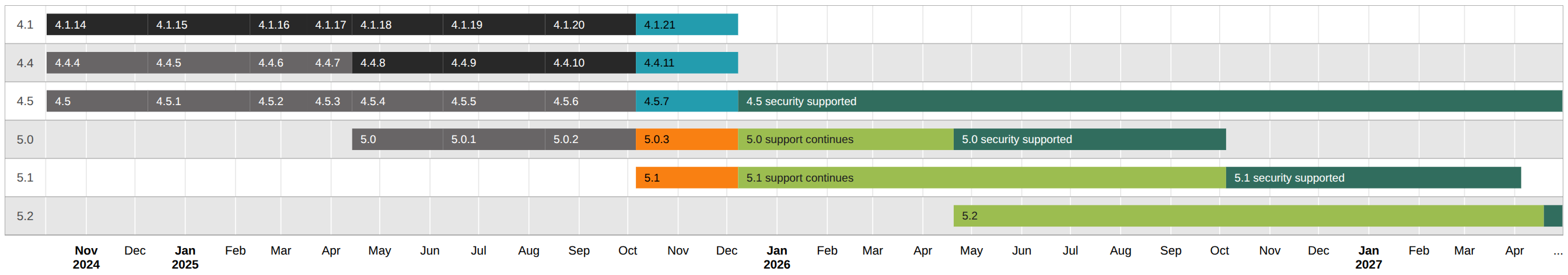The image size is (1568, 275).
Task: Select the 4.5 row label
Action: (25, 101)
